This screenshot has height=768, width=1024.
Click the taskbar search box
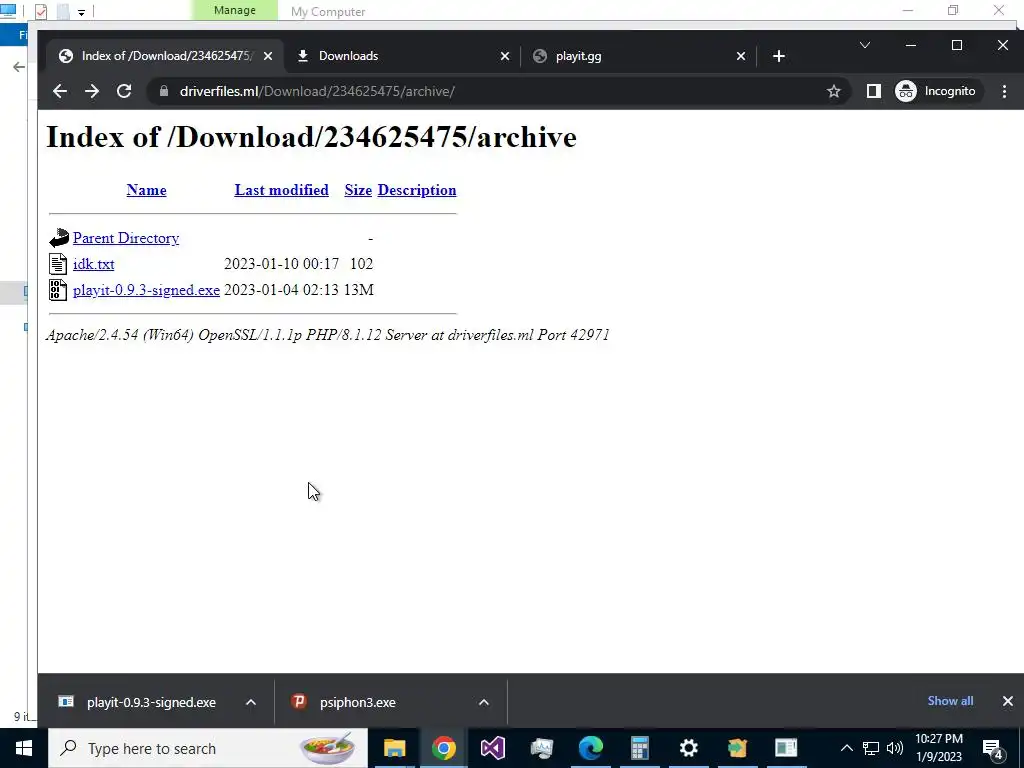coord(208,748)
